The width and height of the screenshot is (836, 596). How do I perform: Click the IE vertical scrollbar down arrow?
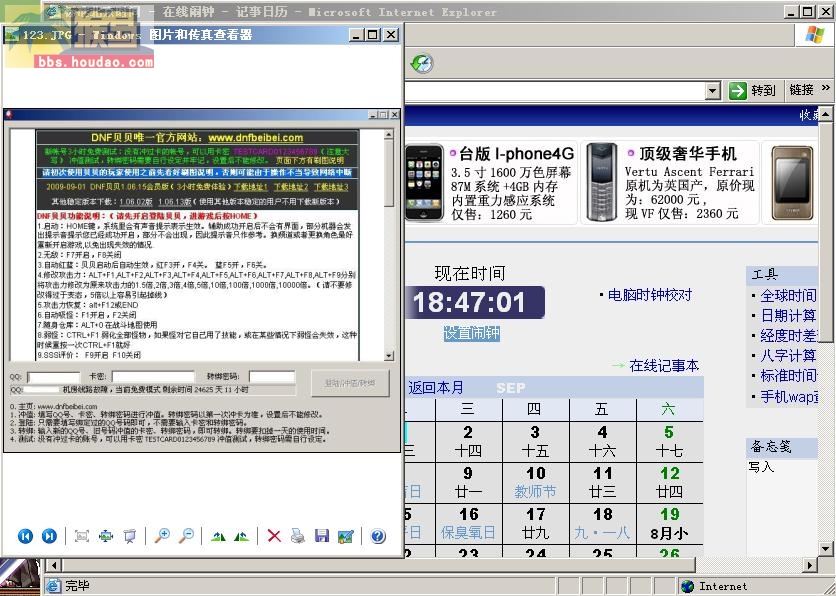pos(825,548)
